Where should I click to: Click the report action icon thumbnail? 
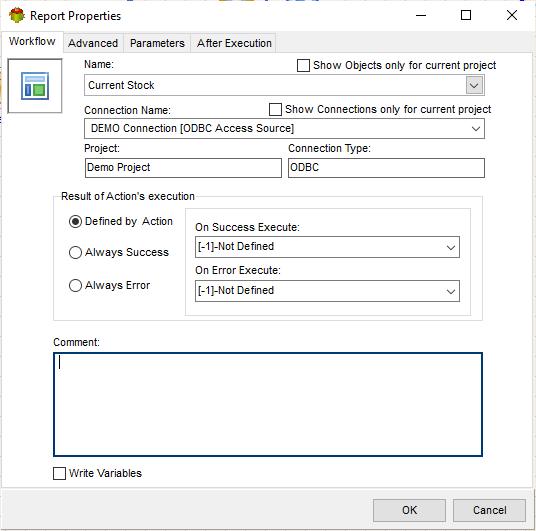click(35, 86)
